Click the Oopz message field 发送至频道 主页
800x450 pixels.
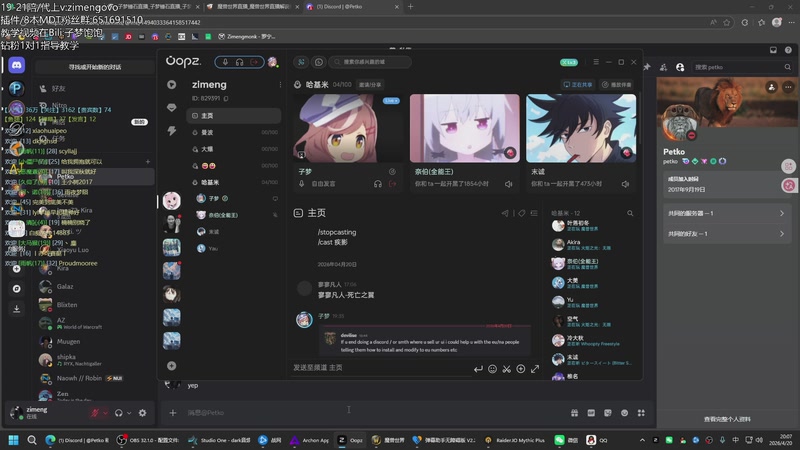point(380,368)
